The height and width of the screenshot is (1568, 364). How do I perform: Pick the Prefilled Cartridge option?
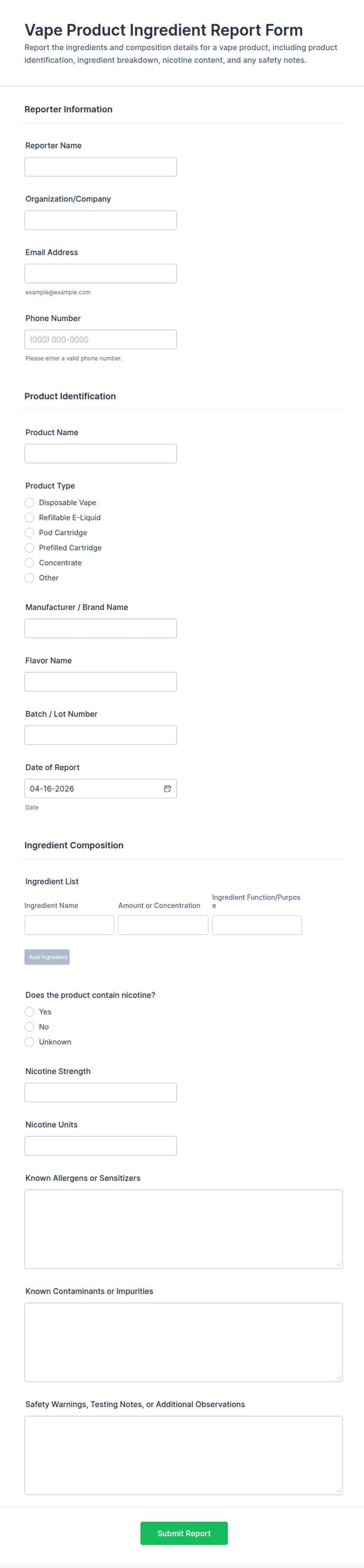29,548
